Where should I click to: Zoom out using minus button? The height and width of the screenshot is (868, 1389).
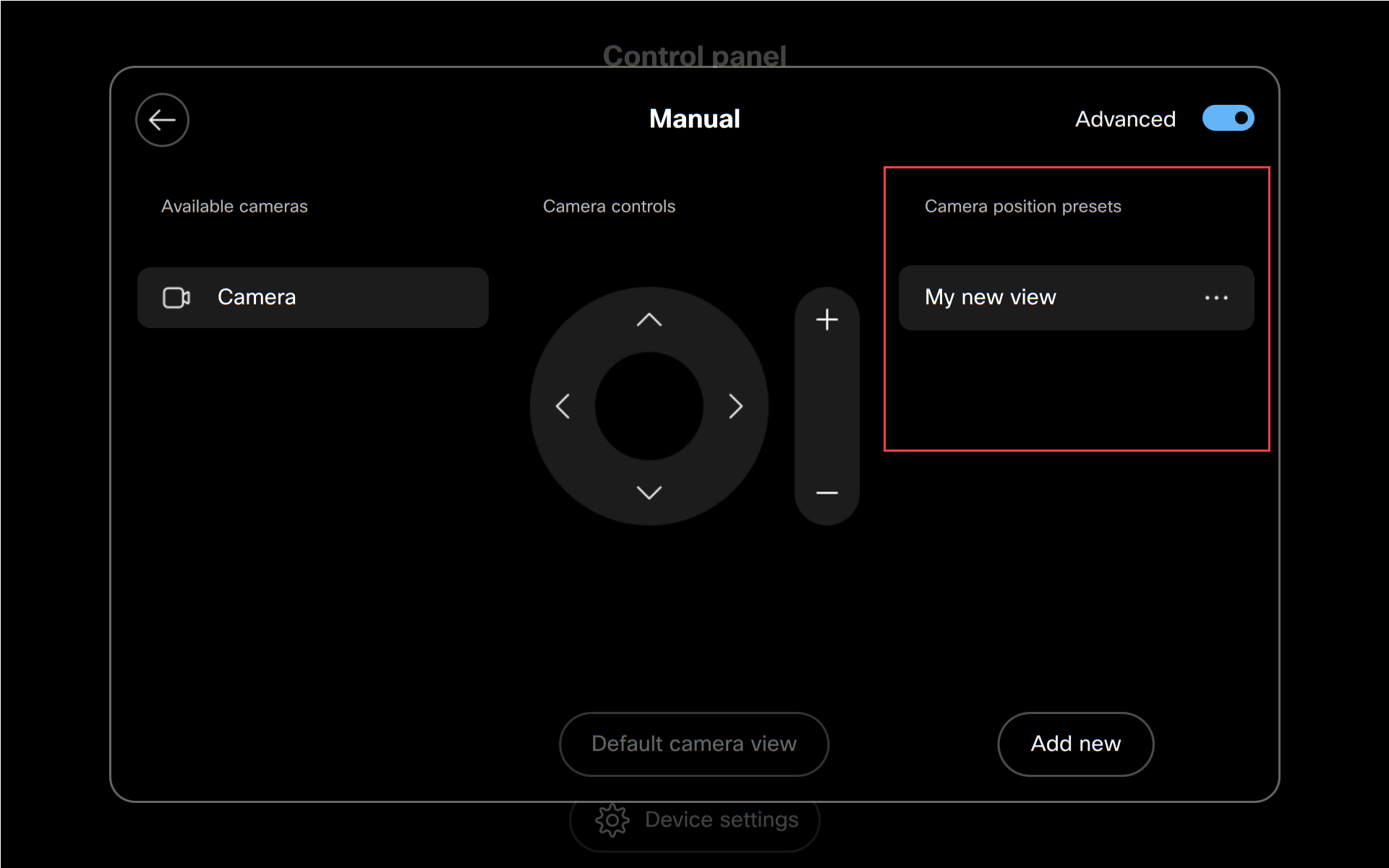pos(826,493)
